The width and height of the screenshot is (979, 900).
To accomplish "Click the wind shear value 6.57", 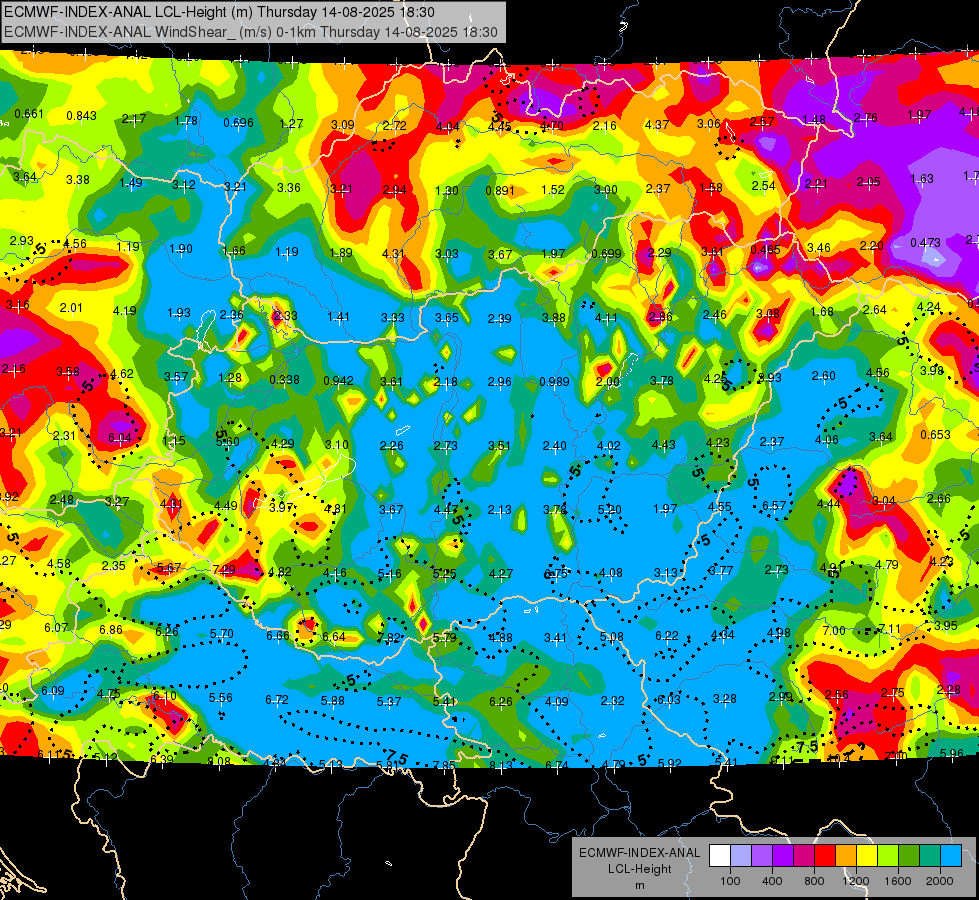I will click(774, 505).
